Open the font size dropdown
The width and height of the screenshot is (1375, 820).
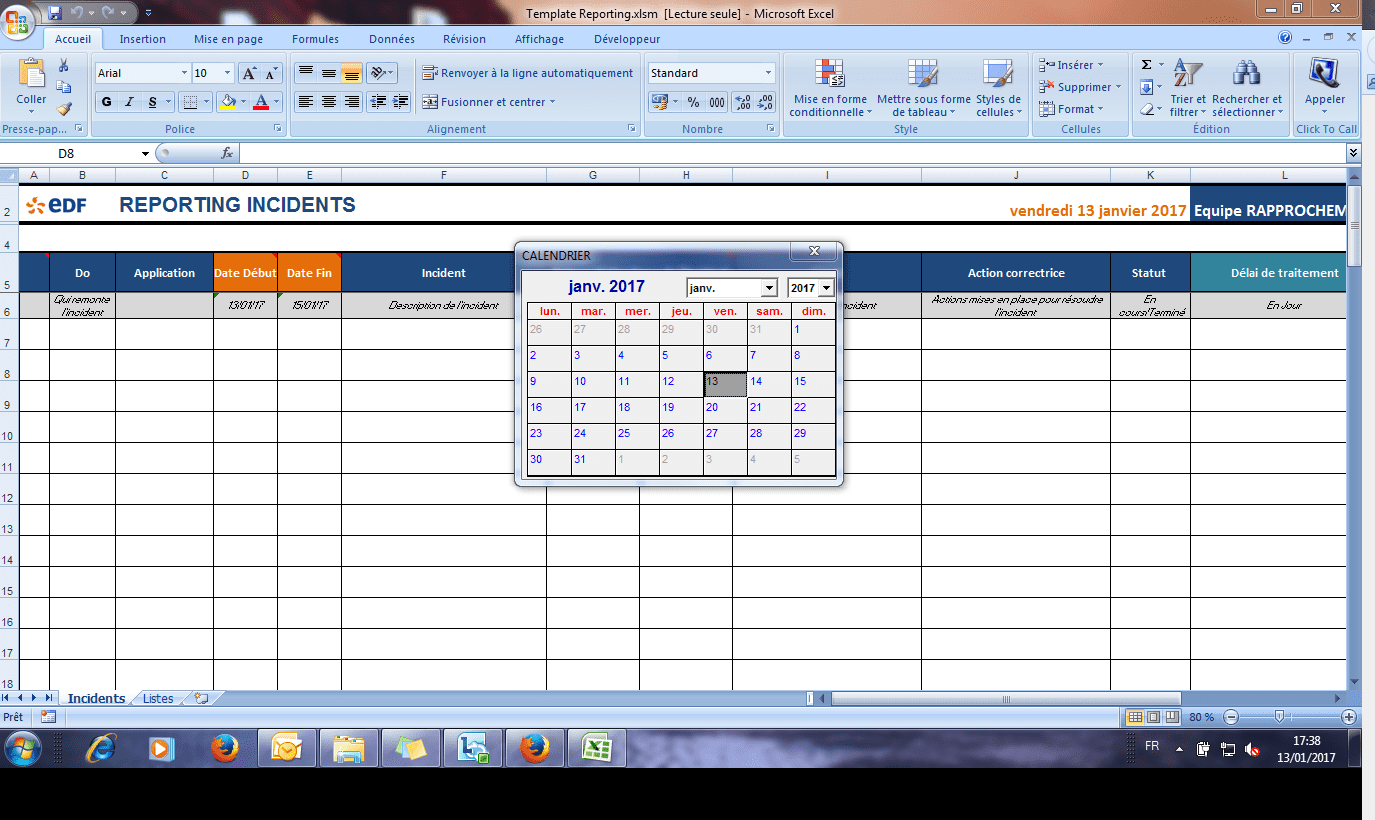click(x=228, y=73)
